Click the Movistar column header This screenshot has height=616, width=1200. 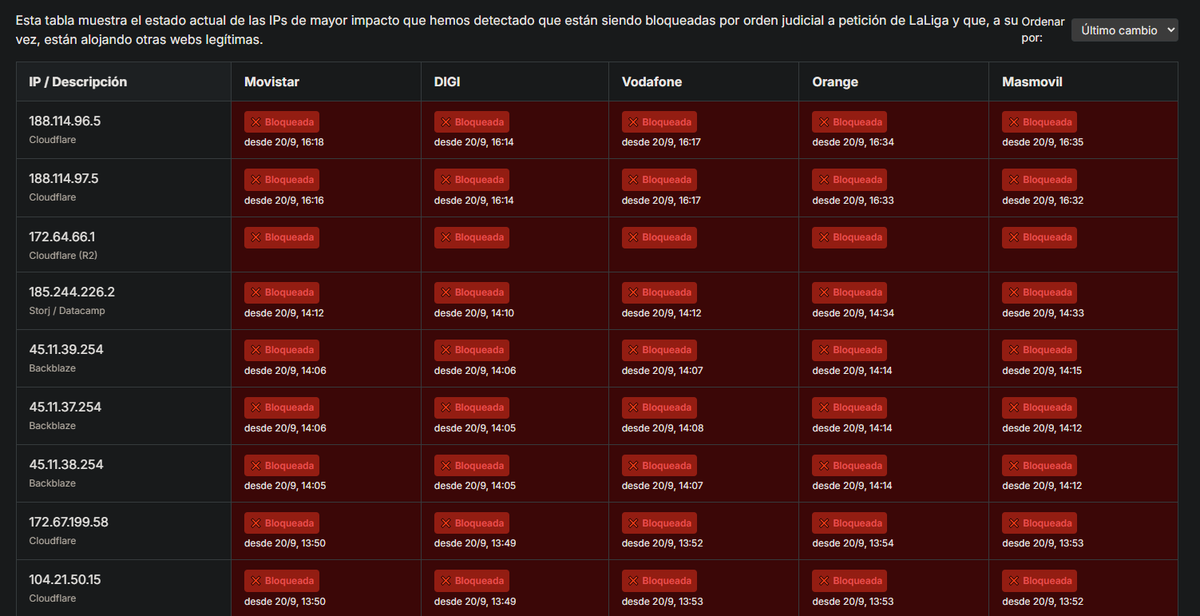coord(272,82)
